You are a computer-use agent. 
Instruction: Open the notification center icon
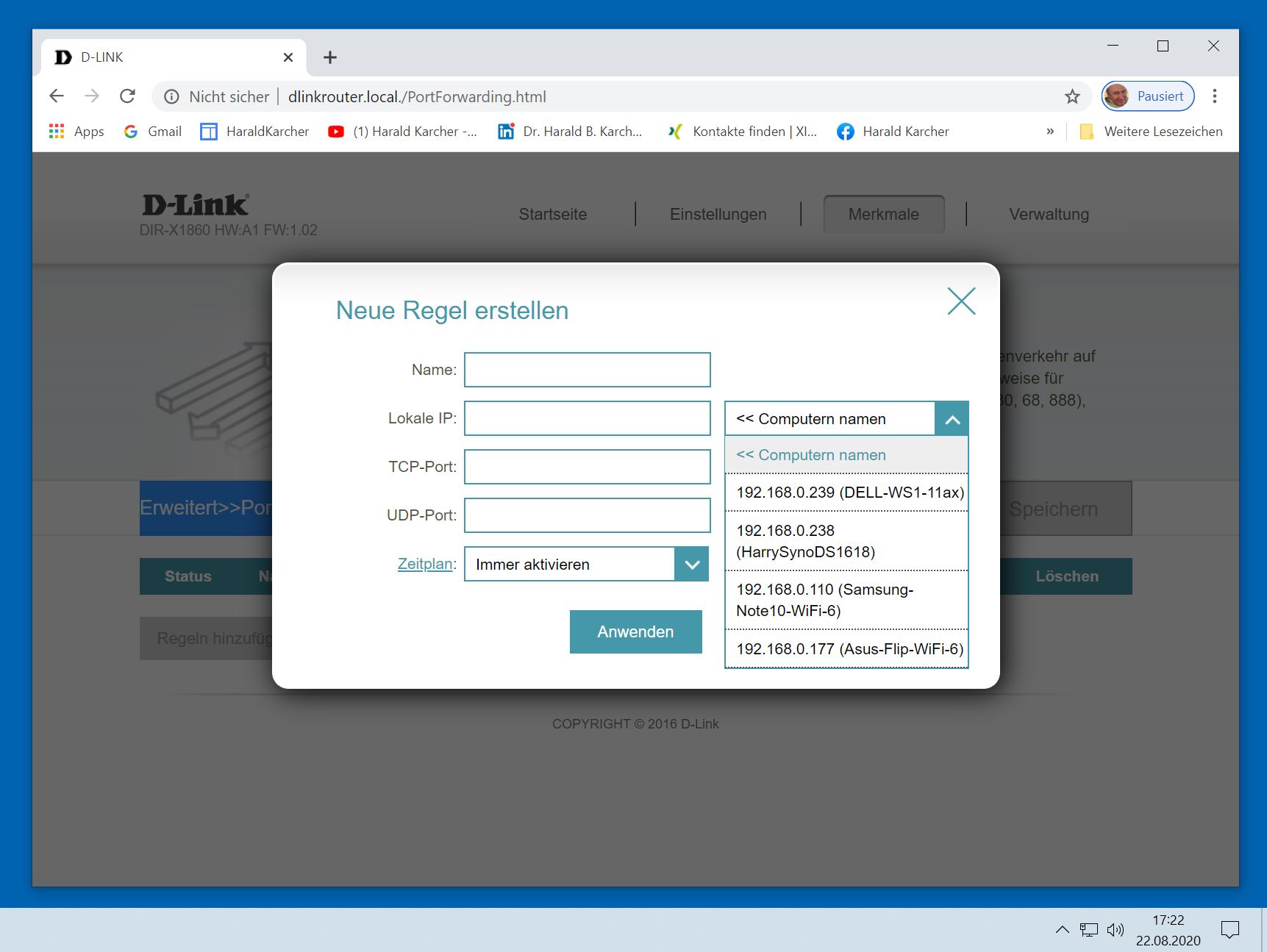pos(1229,930)
